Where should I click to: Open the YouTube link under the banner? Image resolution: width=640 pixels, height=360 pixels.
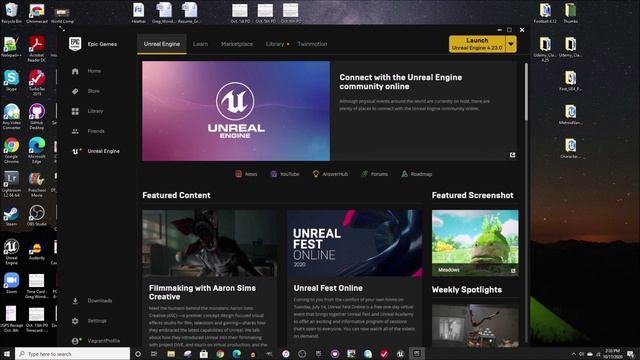click(x=285, y=174)
